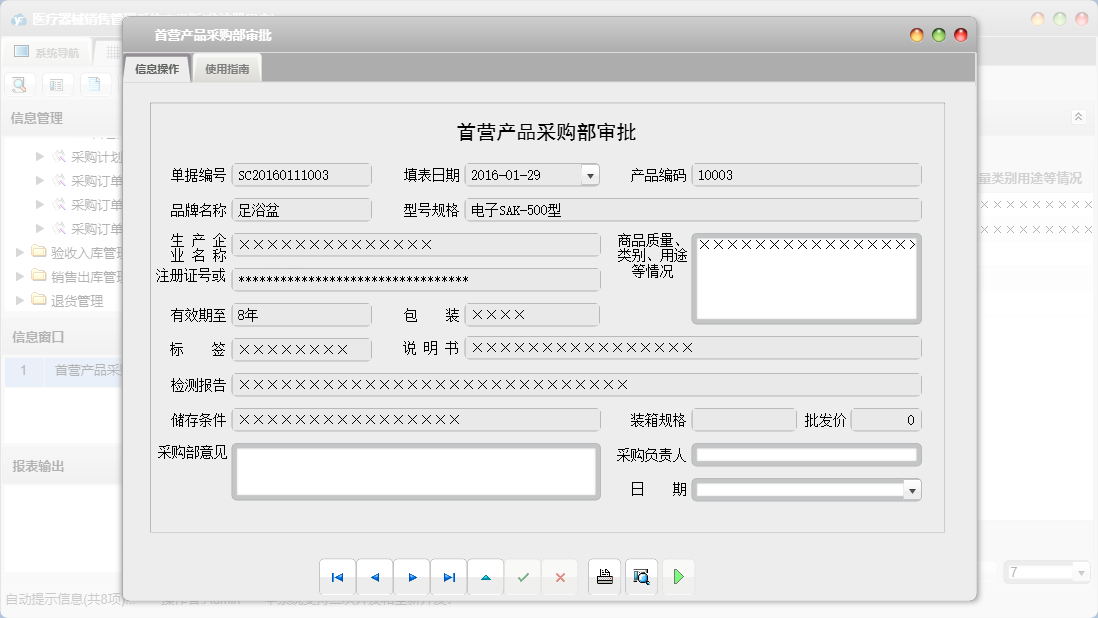
Task: Click the printer icon
Action: pos(604,577)
